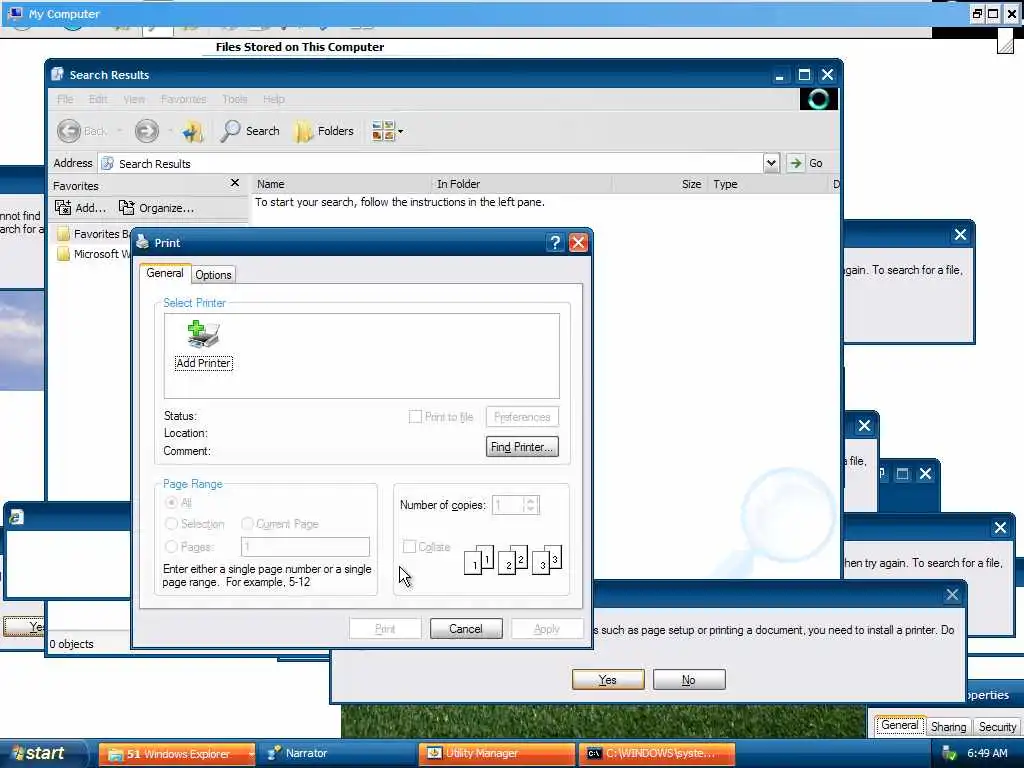Select the General tab in Print dialog
The height and width of the screenshot is (768, 1024).
coord(165,273)
